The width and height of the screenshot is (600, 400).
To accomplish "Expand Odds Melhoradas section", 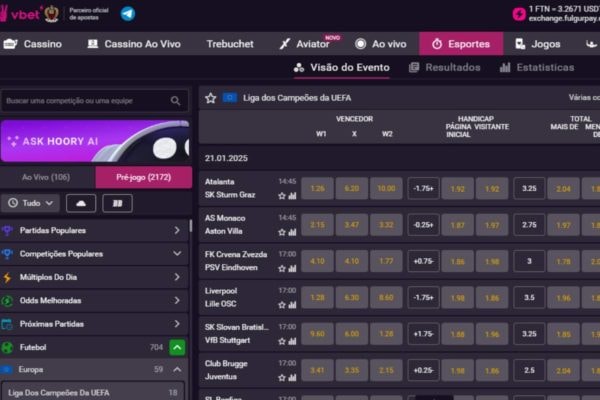I will click(x=177, y=300).
